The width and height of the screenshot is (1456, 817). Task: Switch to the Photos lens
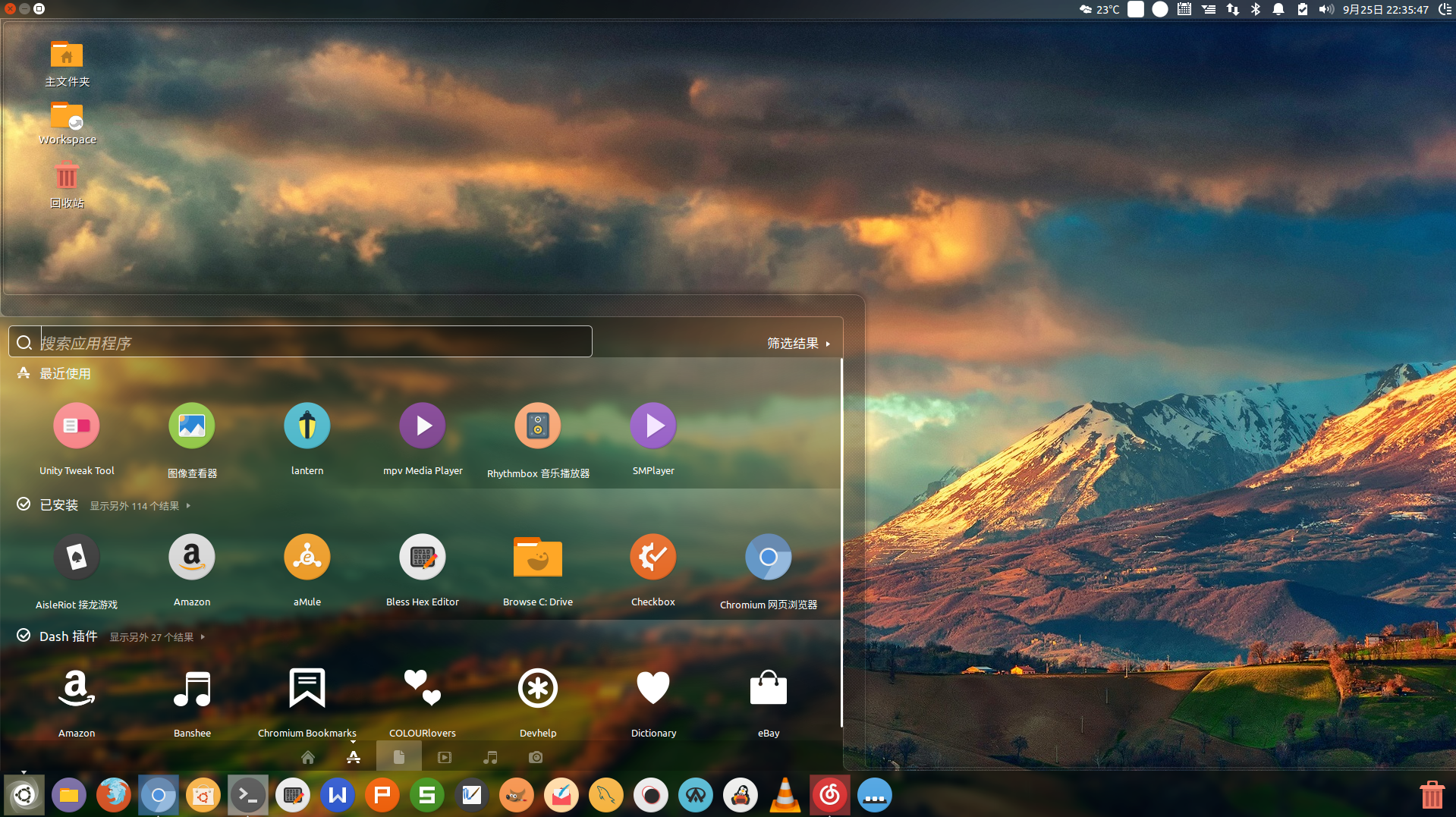[x=536, y=757]
